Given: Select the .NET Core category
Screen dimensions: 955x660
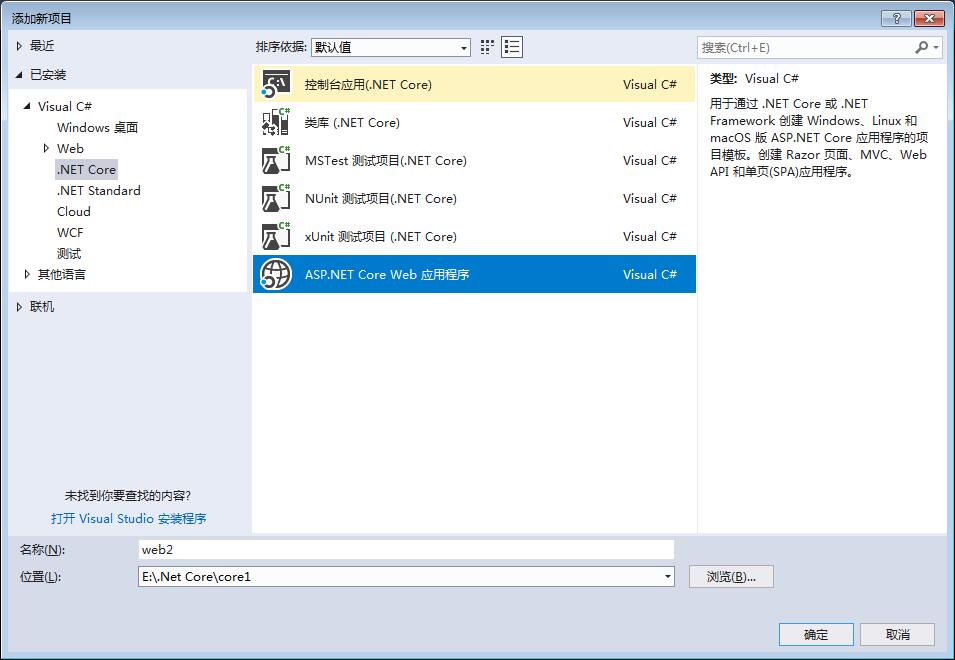Looking at the screenshot, I should [x=86, y=169].
